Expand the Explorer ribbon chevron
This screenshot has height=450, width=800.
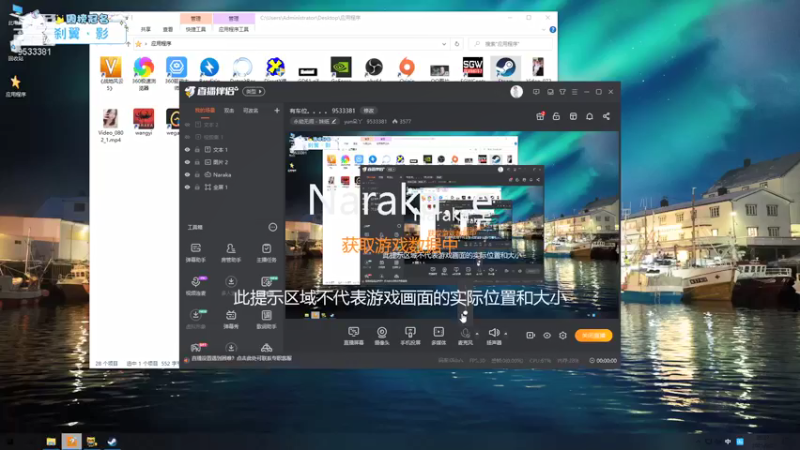pos(543,30)
